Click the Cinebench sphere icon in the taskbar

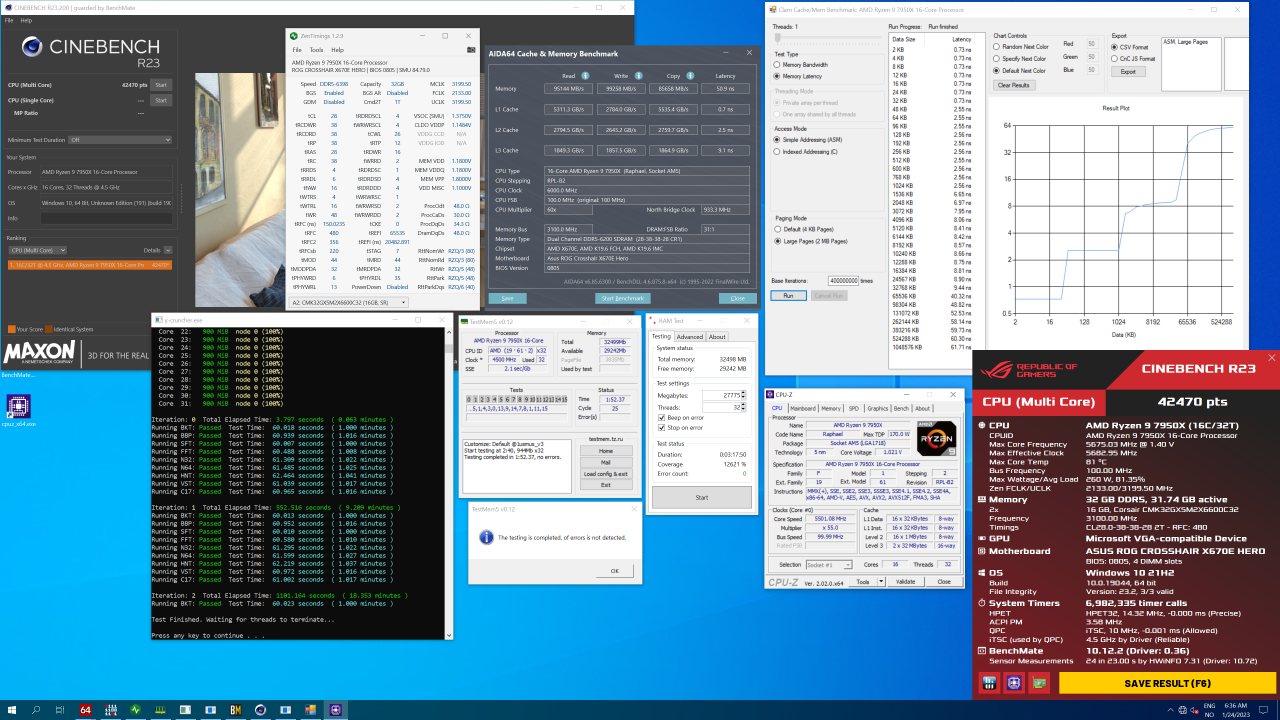[260, 709]
